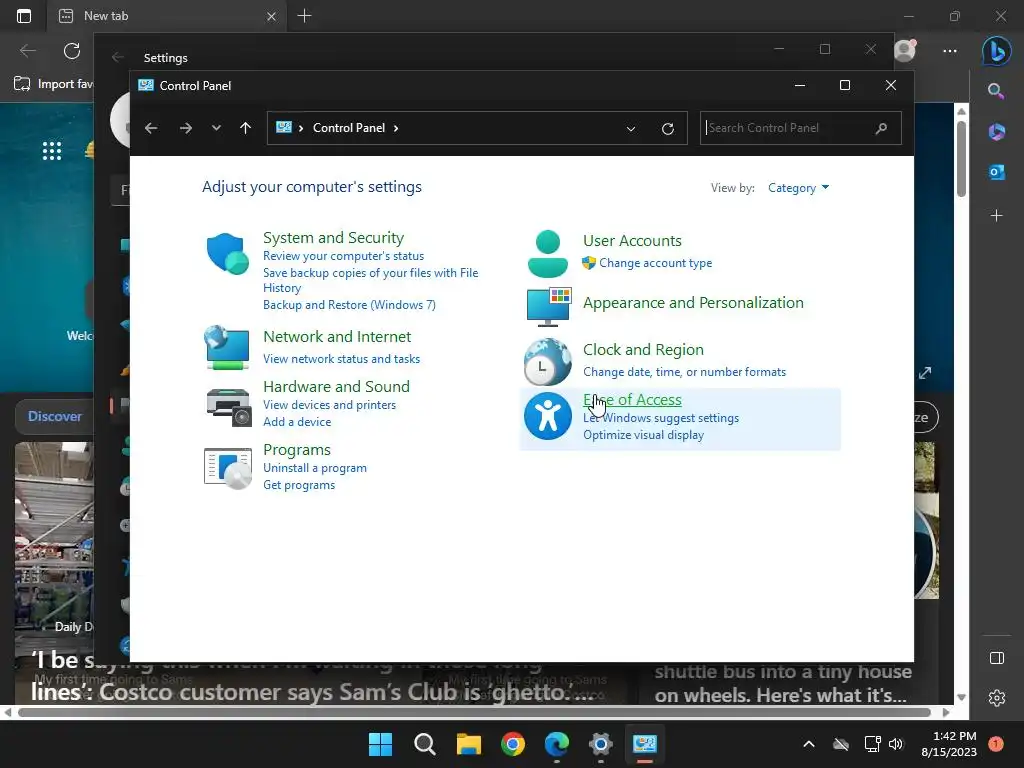Open the apps grid on Edge new tab
Image resolution: width=1024 pixels, height=768 pixels.
coord(52,151)
